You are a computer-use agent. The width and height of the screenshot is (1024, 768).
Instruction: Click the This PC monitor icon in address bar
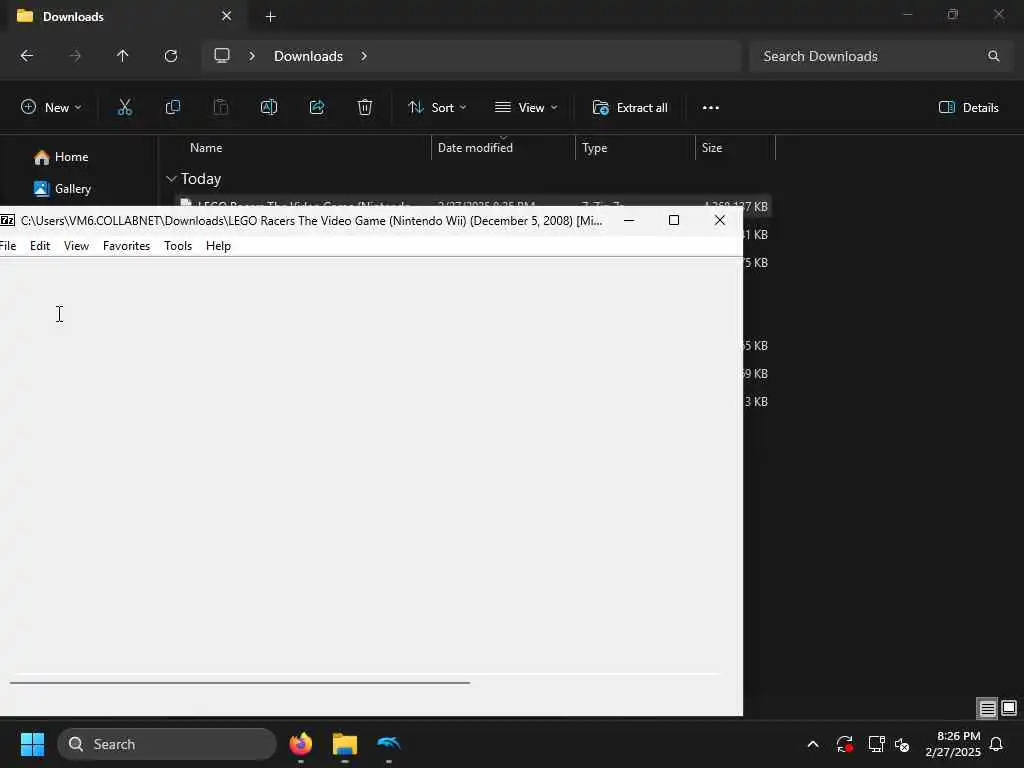[x=222, y=56]
